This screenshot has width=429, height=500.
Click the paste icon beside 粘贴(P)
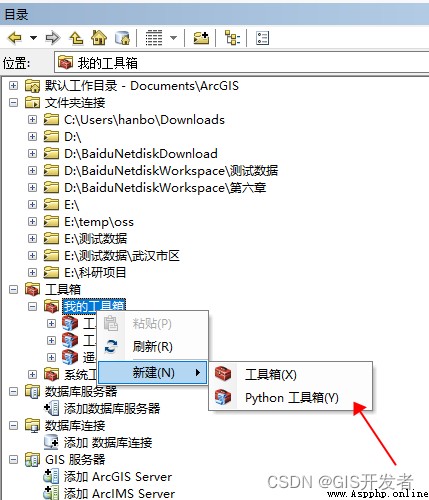(111, 323)
